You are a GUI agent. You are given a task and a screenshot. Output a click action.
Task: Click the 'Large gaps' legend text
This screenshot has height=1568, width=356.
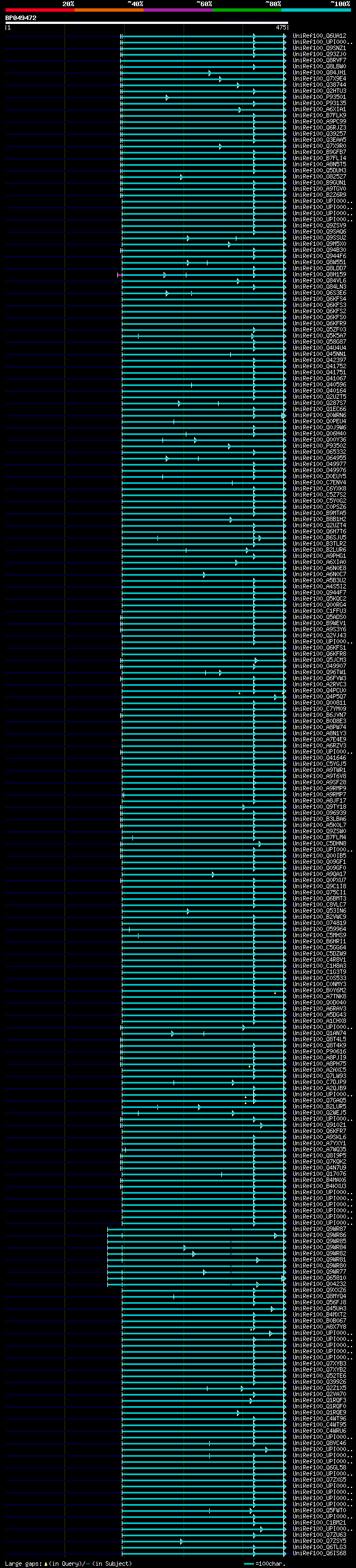point(23,1563)
